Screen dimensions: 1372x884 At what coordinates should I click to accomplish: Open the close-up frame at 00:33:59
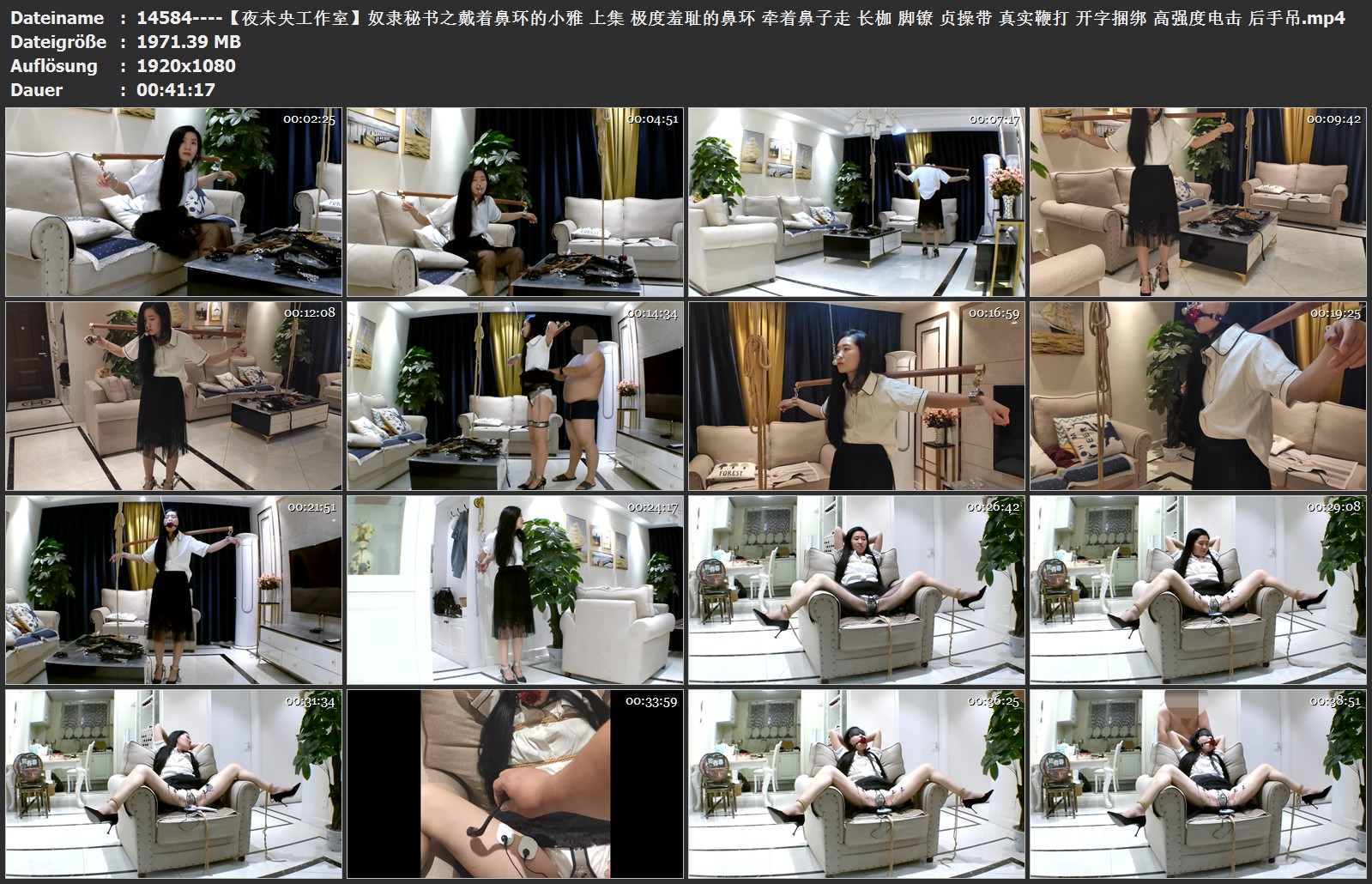515,784
